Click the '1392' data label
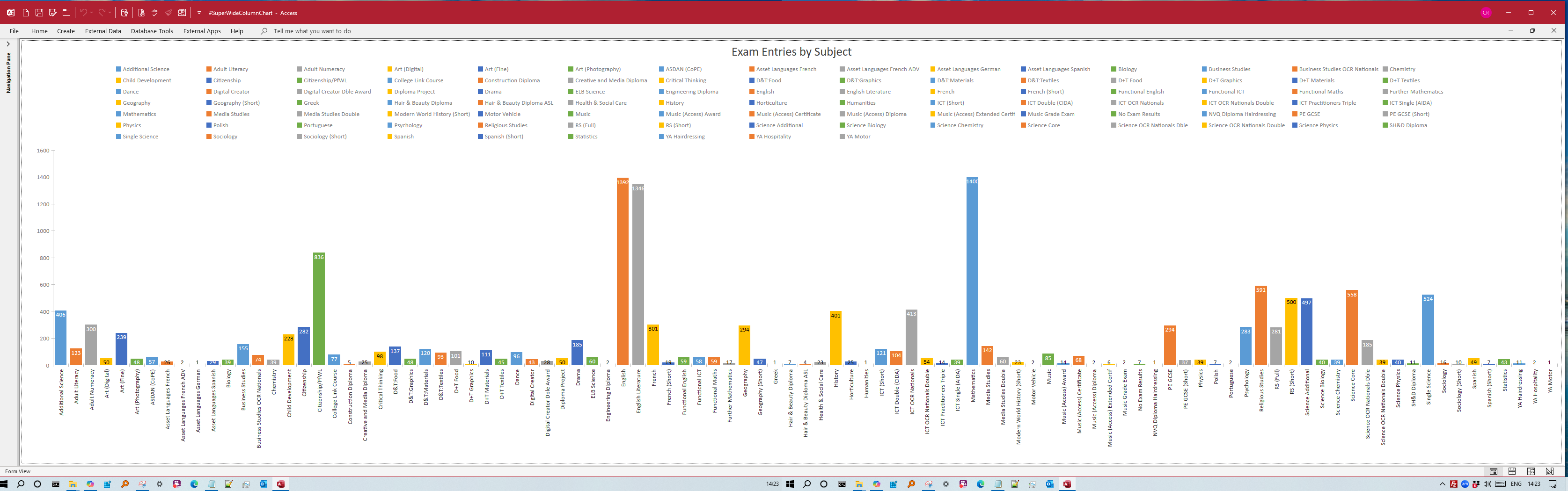Image resolution: width=1568 pixels, height=491 pixels. pyautogui.click(x=623, y=182)
